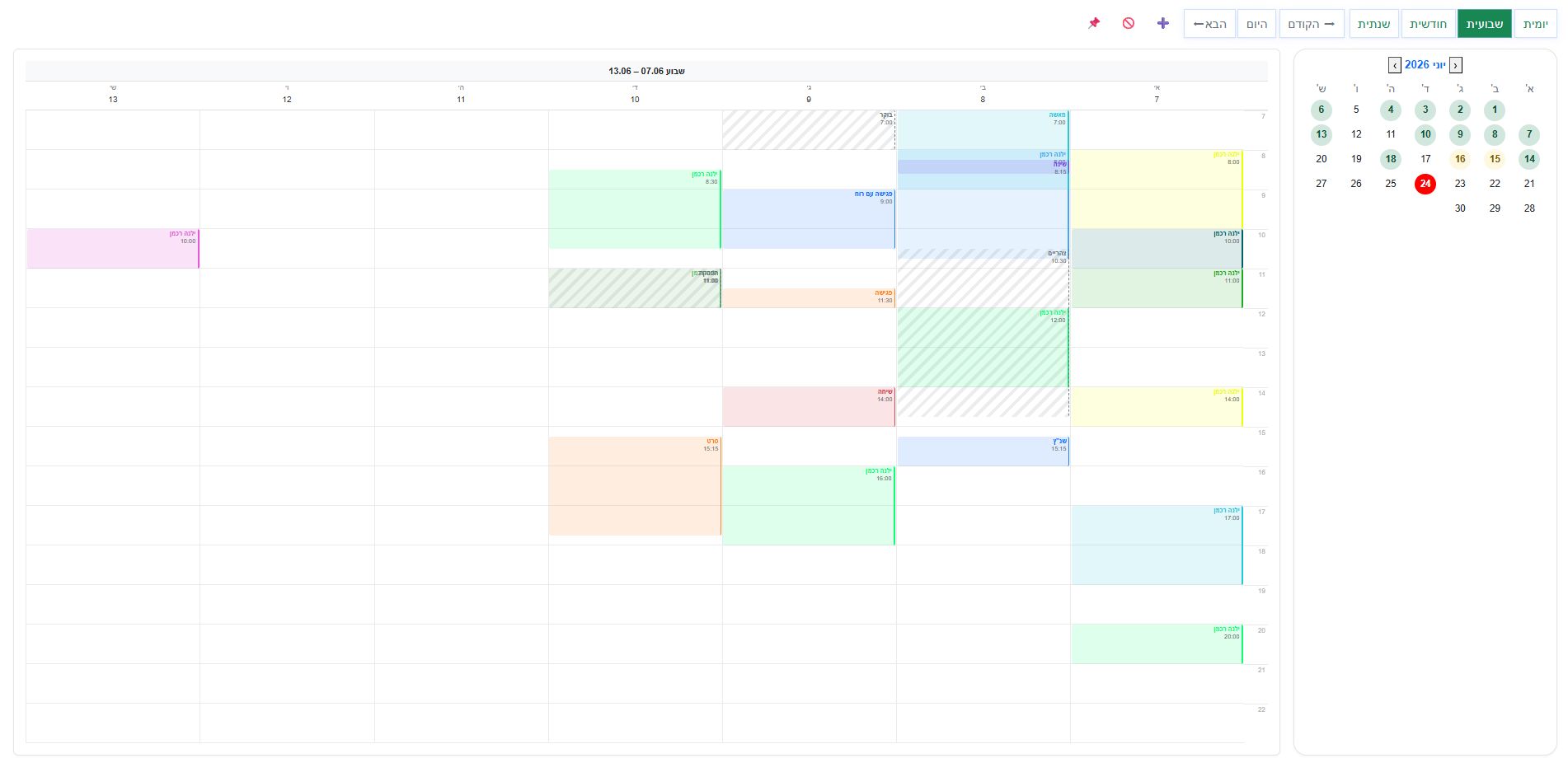Select the active שבועית weekly view tab
1568x758 pixels.
click(1485, 24)
